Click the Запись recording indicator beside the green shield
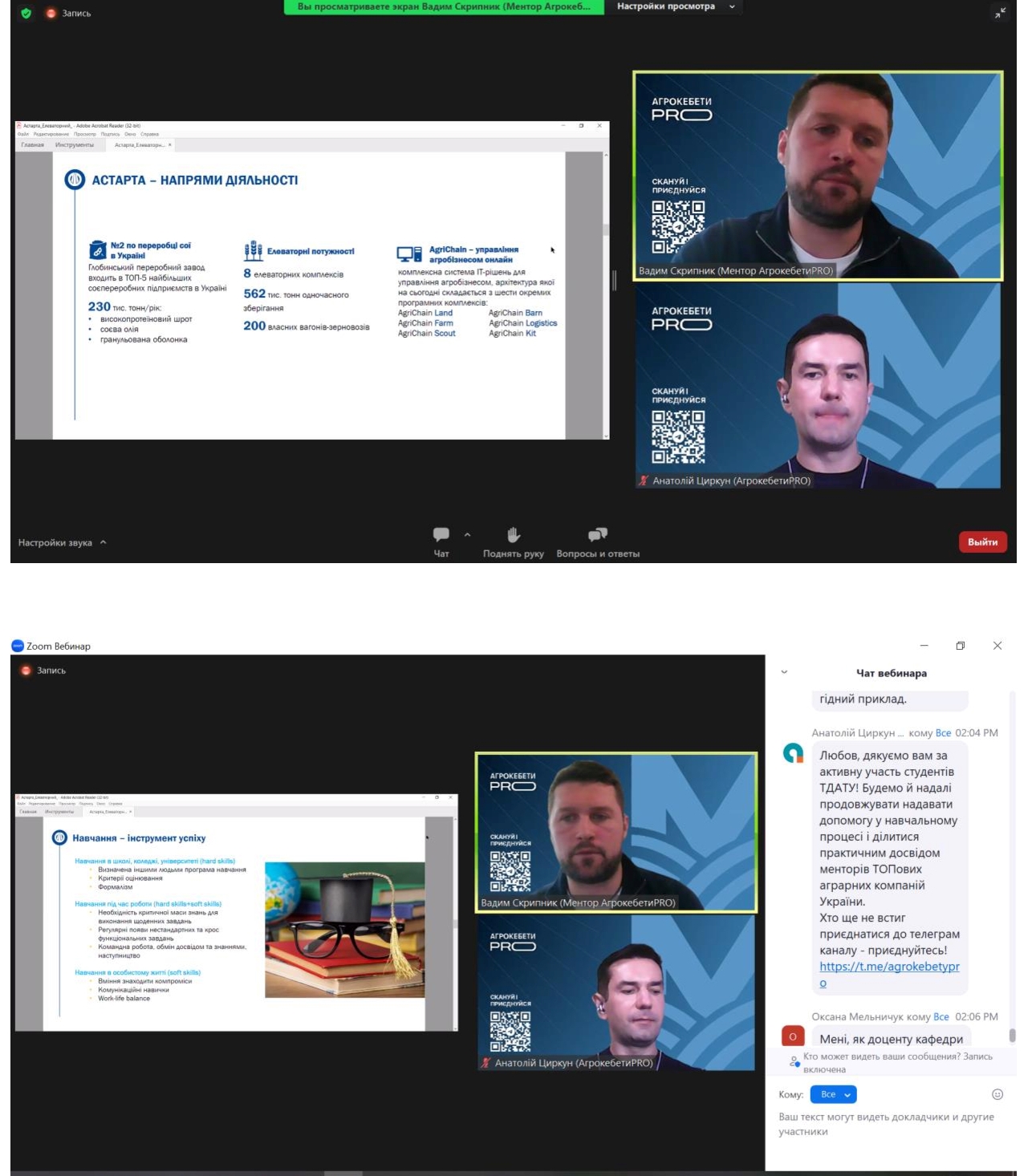 click(69, 13)
